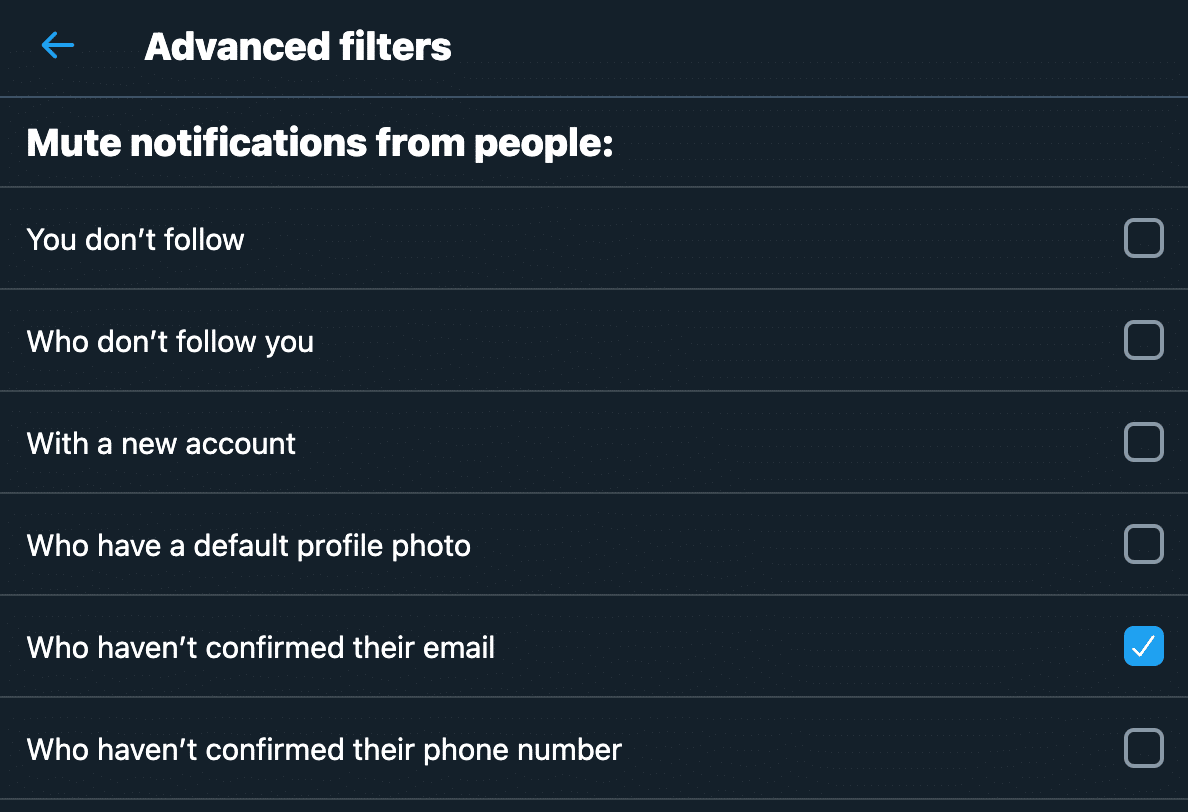Enable muting people you don't follow

point(1144,239)
